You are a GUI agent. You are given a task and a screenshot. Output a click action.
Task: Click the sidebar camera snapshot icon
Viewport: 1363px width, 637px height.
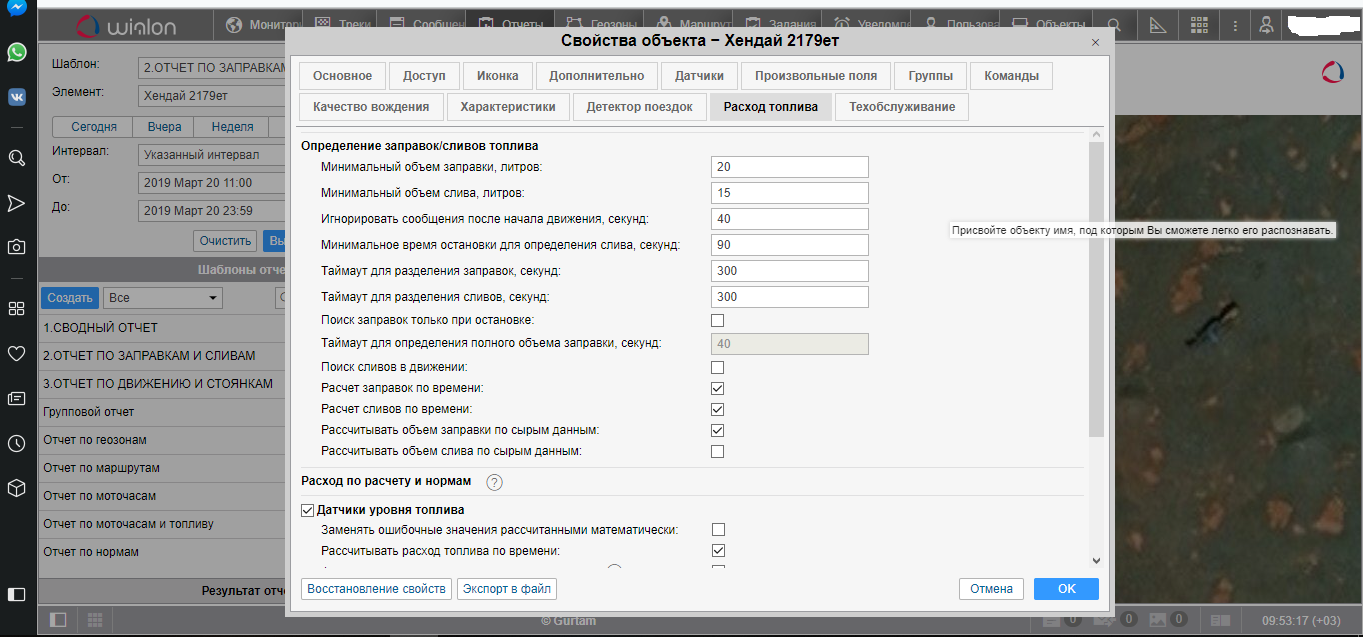[x=16, y=246]
